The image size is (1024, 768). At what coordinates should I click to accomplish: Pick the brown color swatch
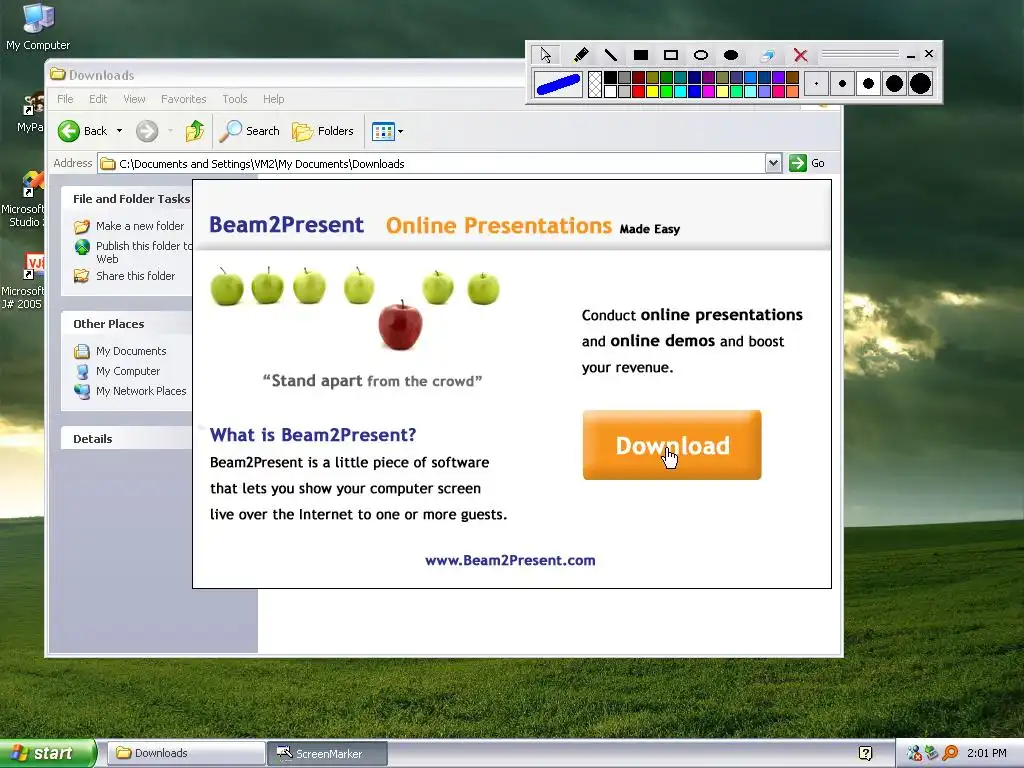coord(793,77)
